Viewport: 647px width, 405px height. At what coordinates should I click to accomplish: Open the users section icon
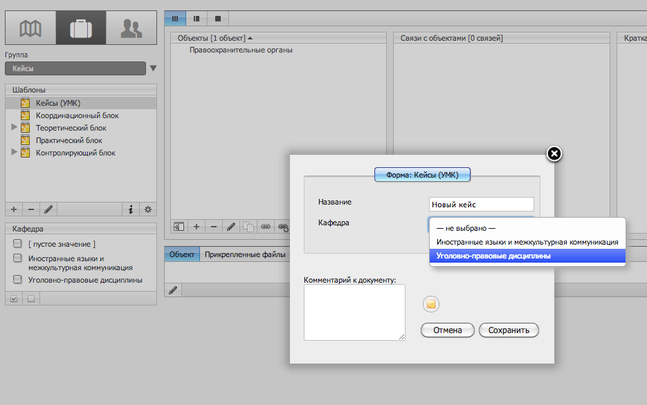(131, 28)
